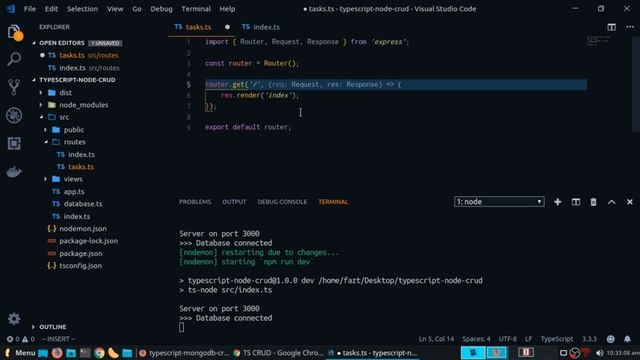Screen dimensions: 640x360
Task: Click the feedback smiley in the status bar
Action: (611, 339)
